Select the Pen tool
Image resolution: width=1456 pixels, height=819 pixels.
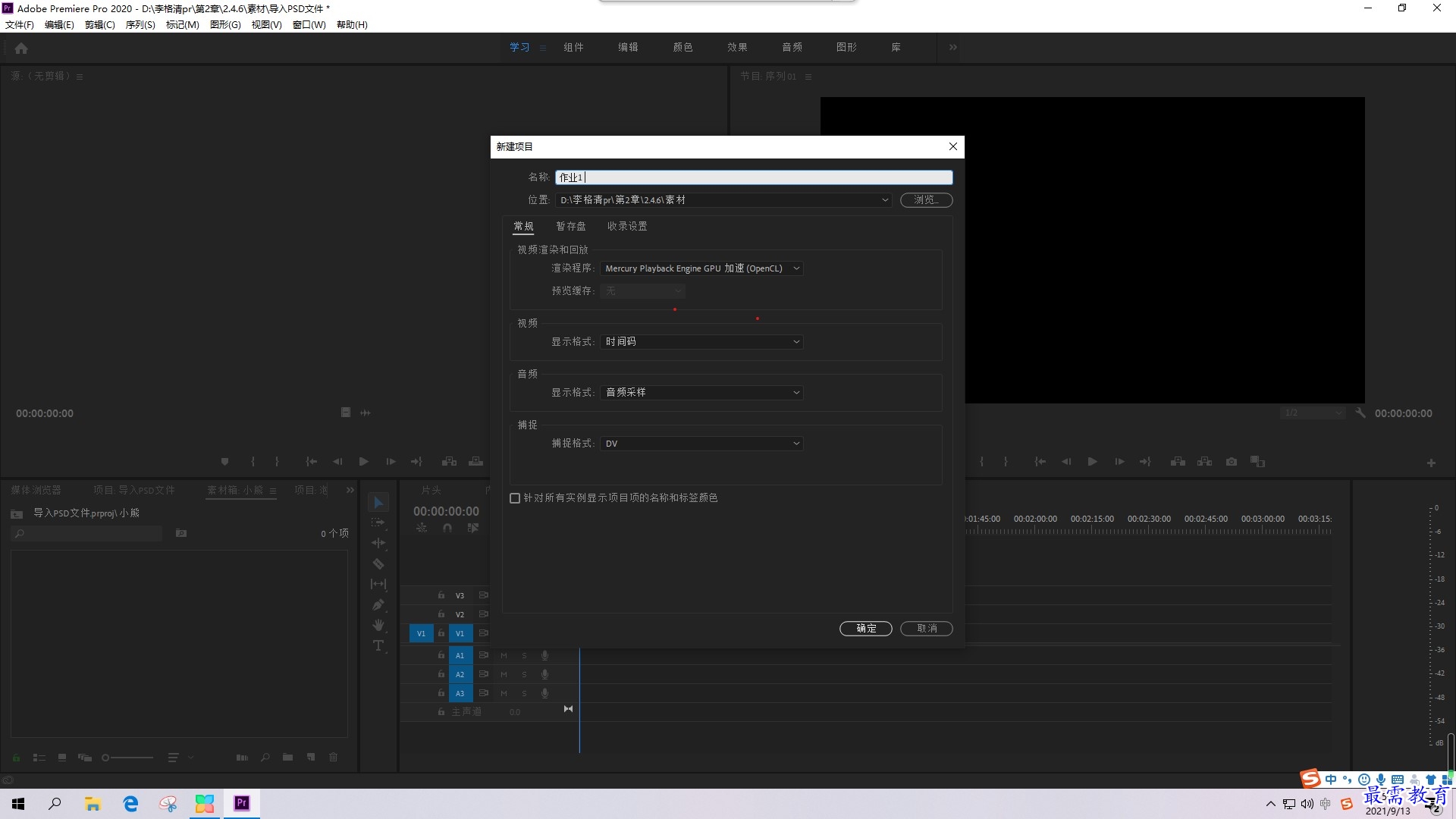(378, 604)
